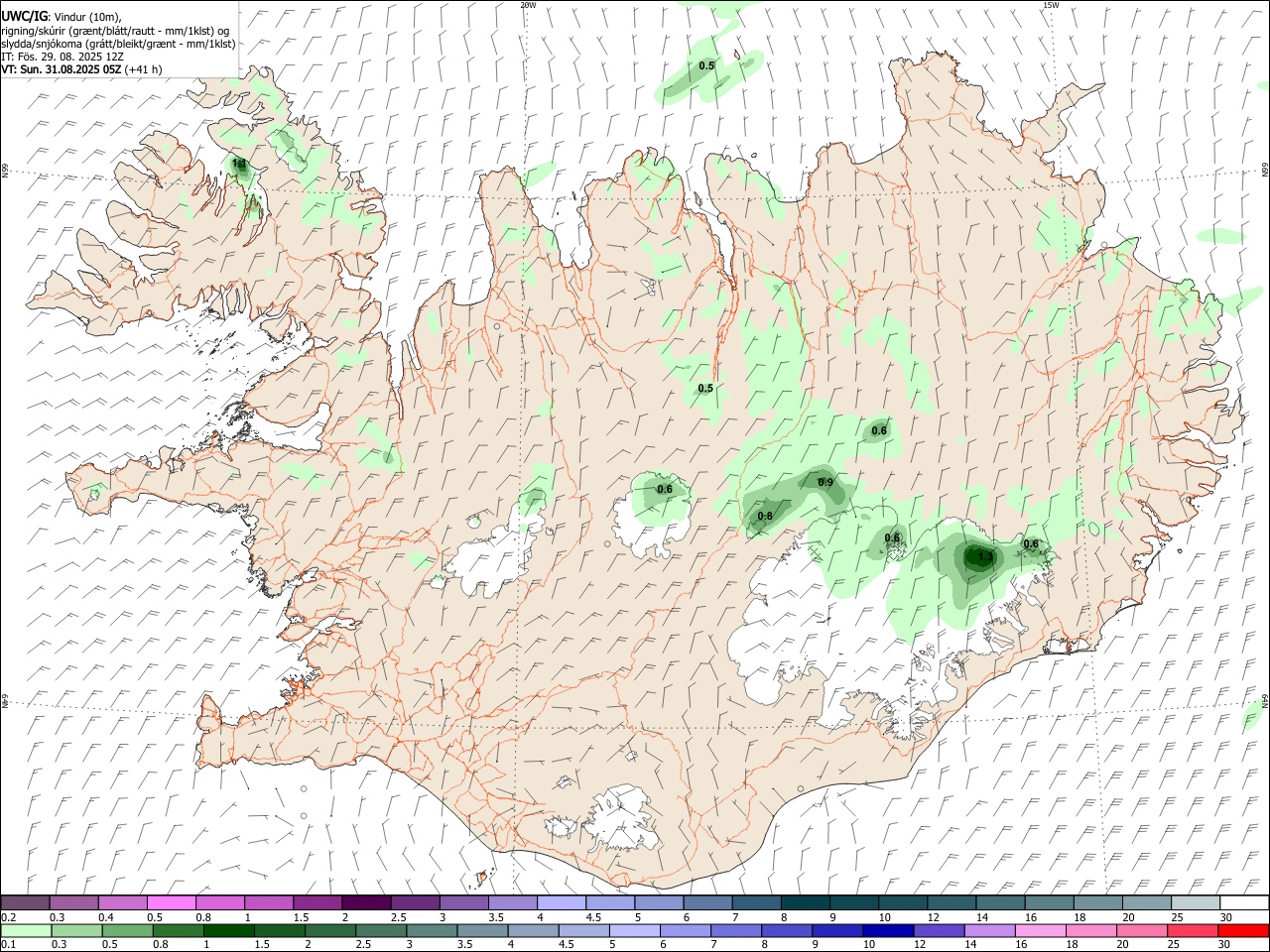The image size is (1270, 952).
Task: Click the 30 label on the upper legend
Action: tap(1225, 917)
